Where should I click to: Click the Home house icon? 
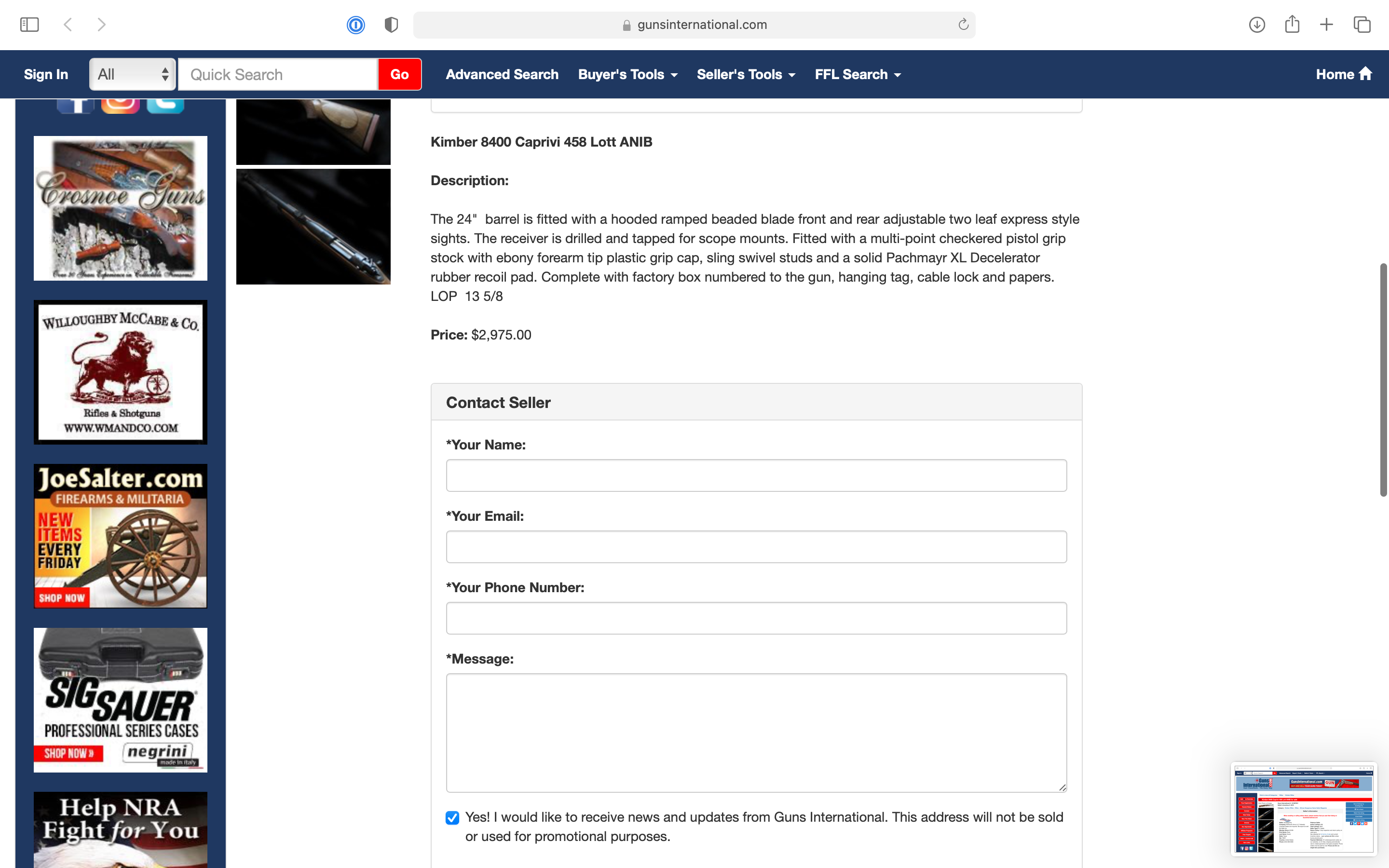point(1365,73)
